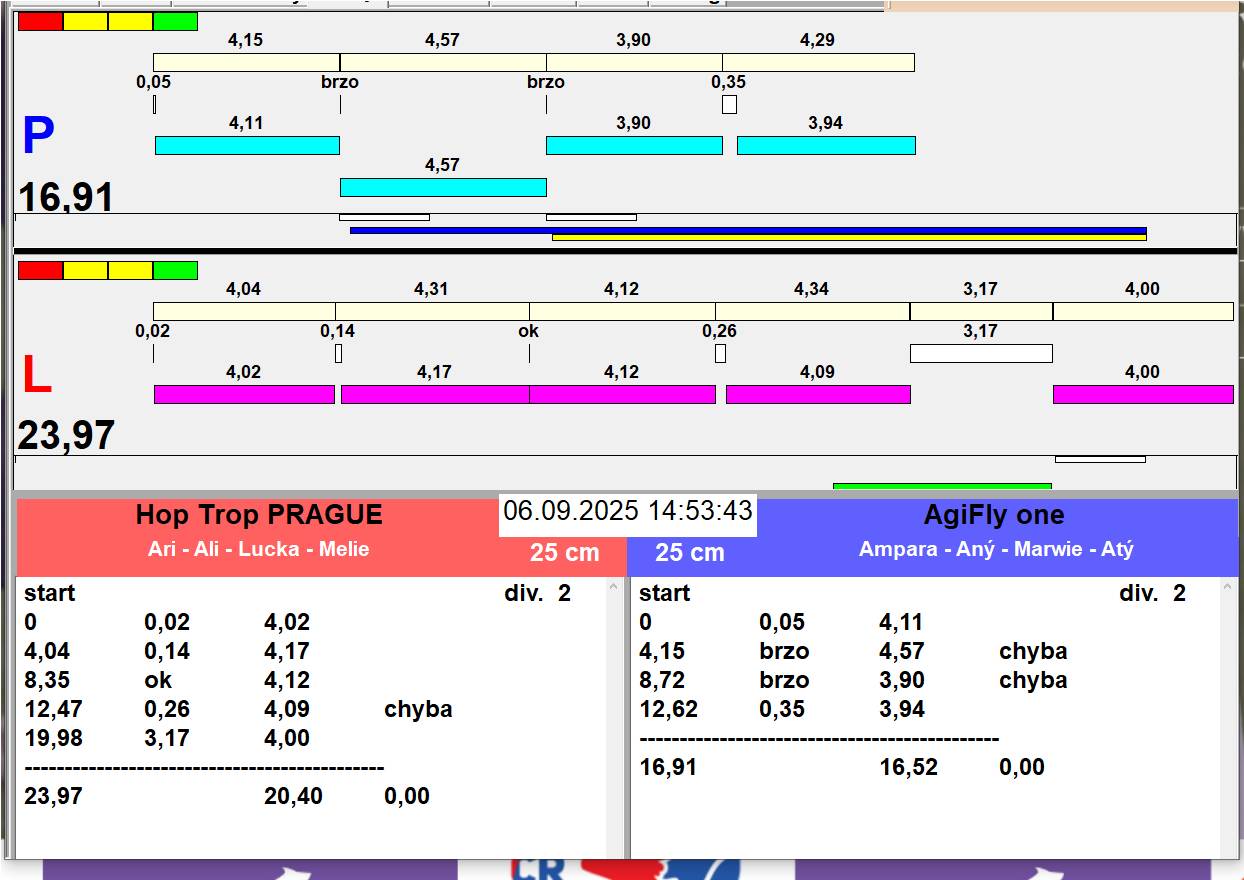Select the cream 4,34 split bar in lane L
This screenshot has width=1244, height=880.
[x=812, y=311]
